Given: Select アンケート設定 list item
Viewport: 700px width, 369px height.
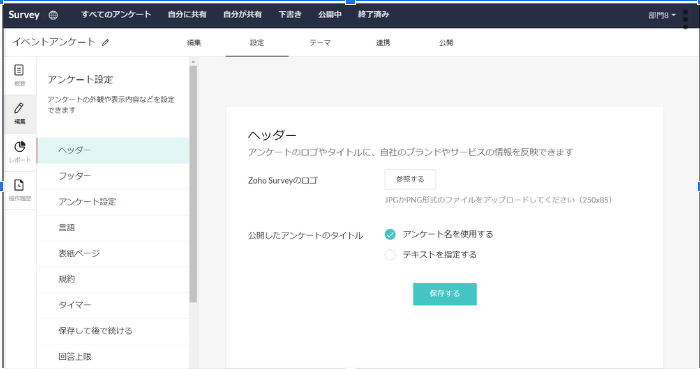Looking at the screenshot, I should point(113,202).
